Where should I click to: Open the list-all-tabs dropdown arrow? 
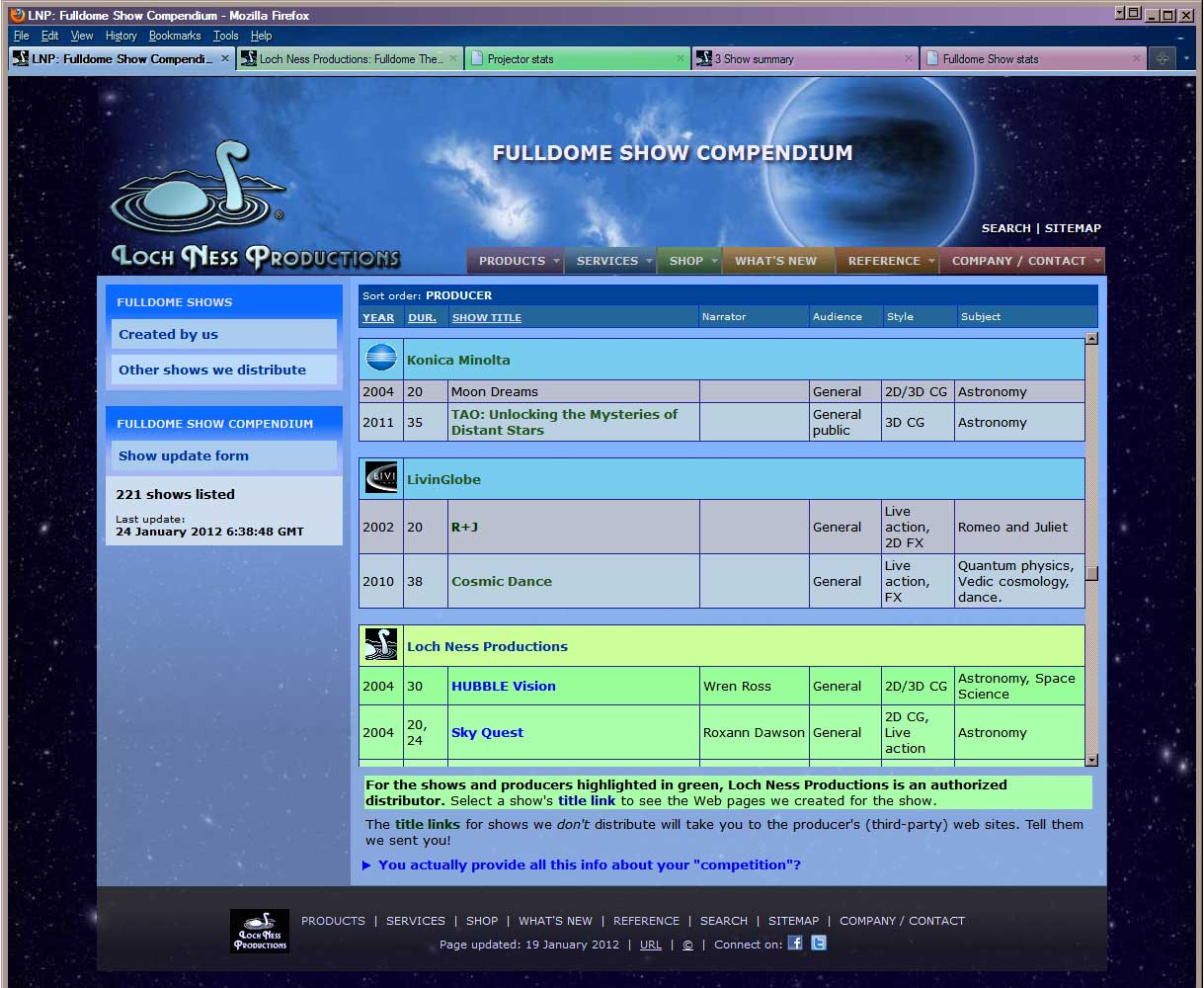1186,58
